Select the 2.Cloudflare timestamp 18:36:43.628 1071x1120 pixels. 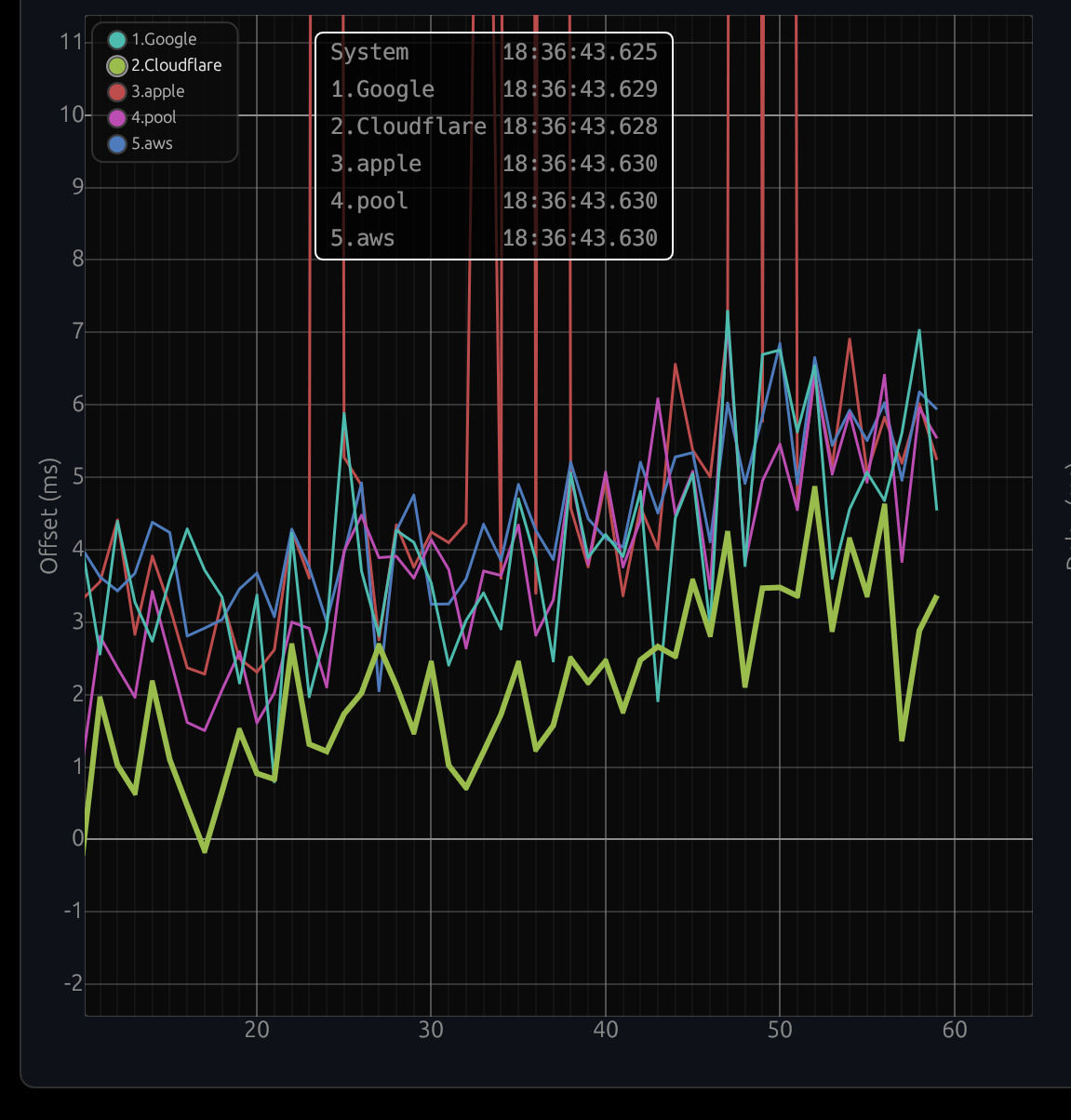(580, 127)
